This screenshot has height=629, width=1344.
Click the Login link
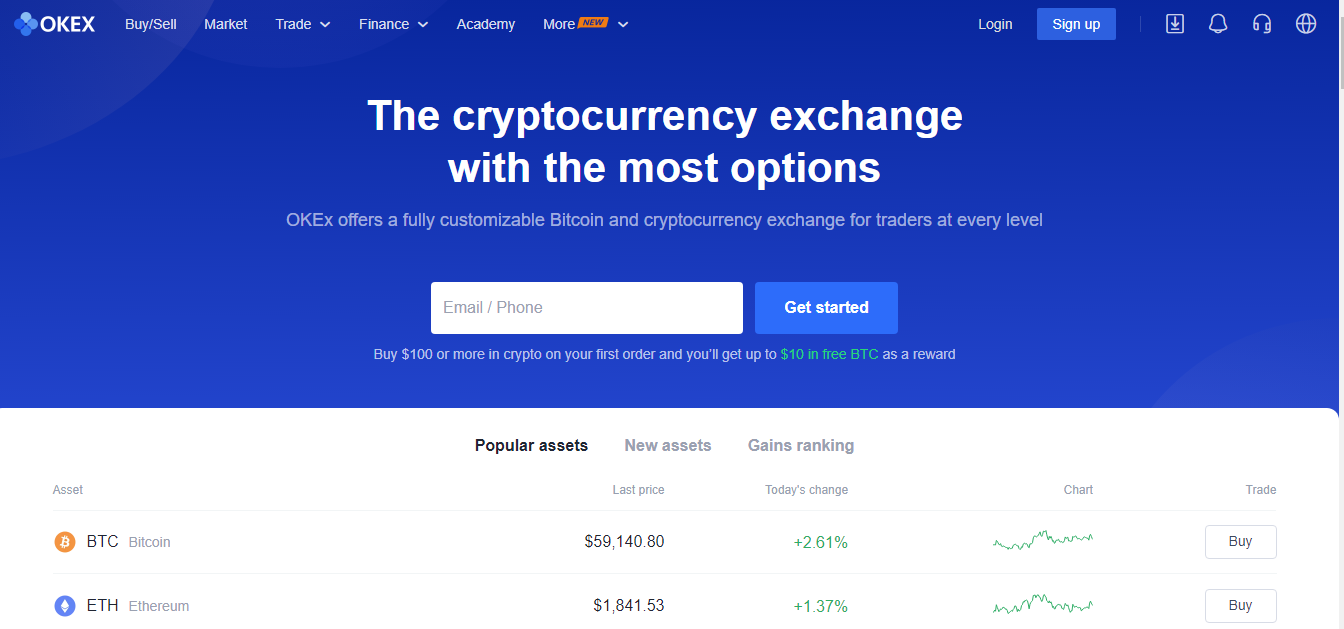point(995,24)
